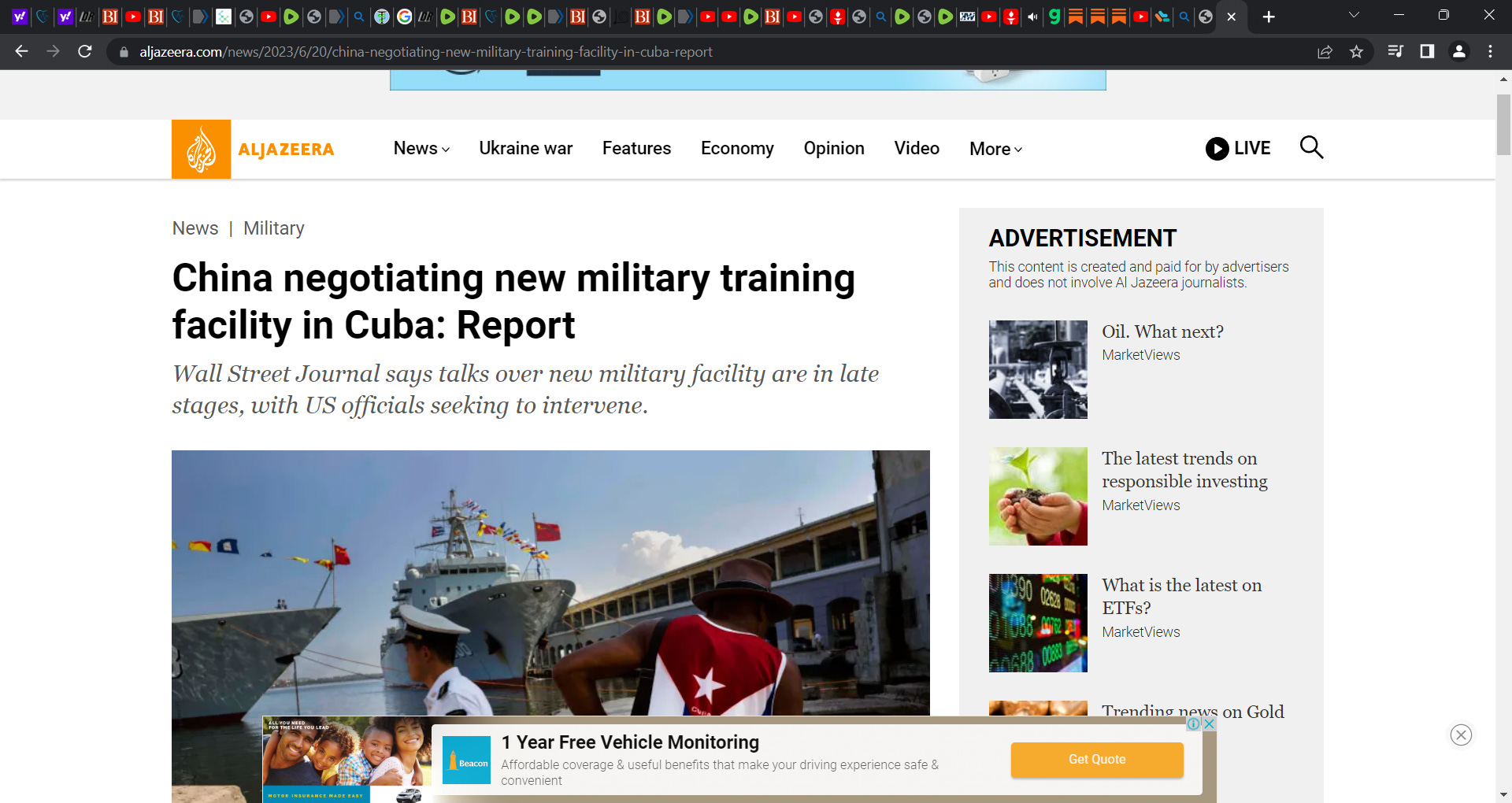Click the scrollbar down arrow

click(x=1503, y=794)
